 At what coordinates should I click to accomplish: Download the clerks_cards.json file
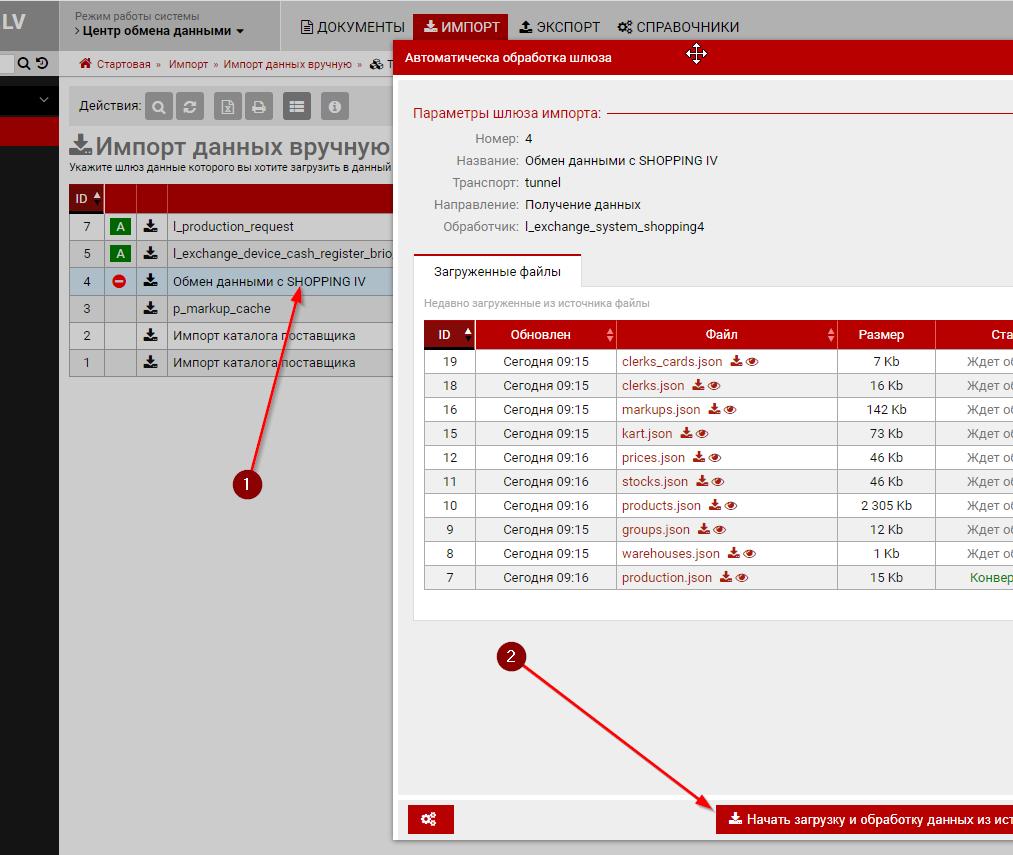point(736,361)
